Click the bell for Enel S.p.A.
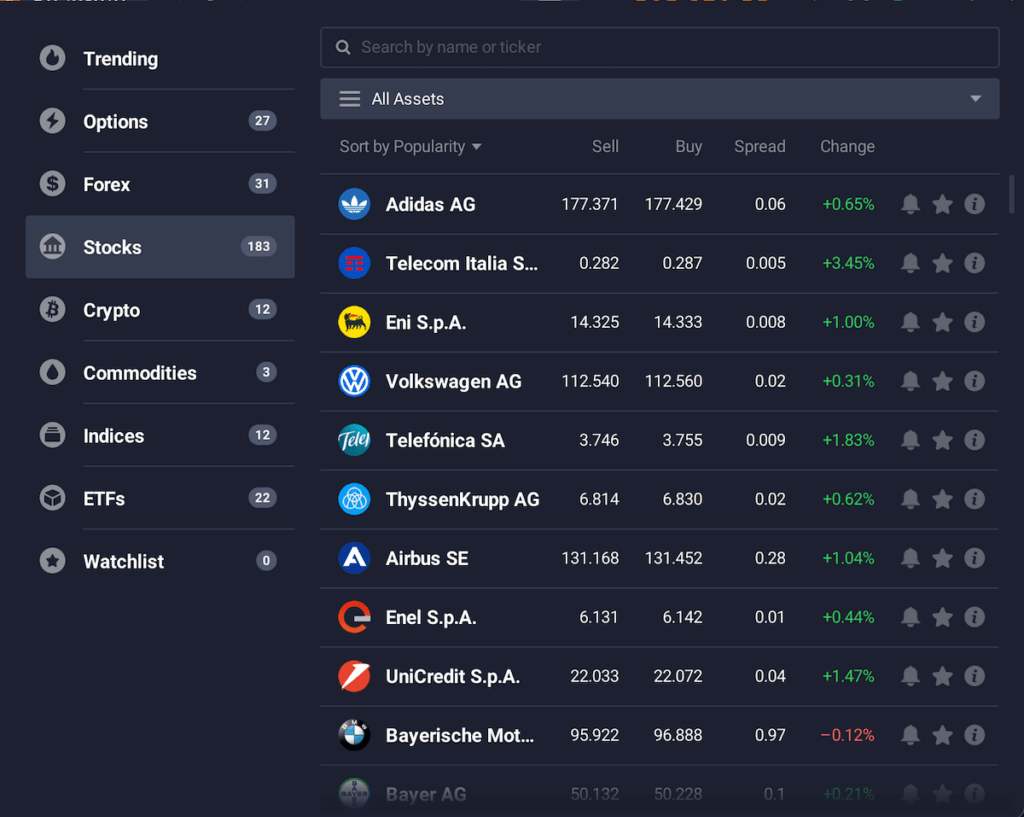This screenshot has width=1024, height=817. coord(910,617)
